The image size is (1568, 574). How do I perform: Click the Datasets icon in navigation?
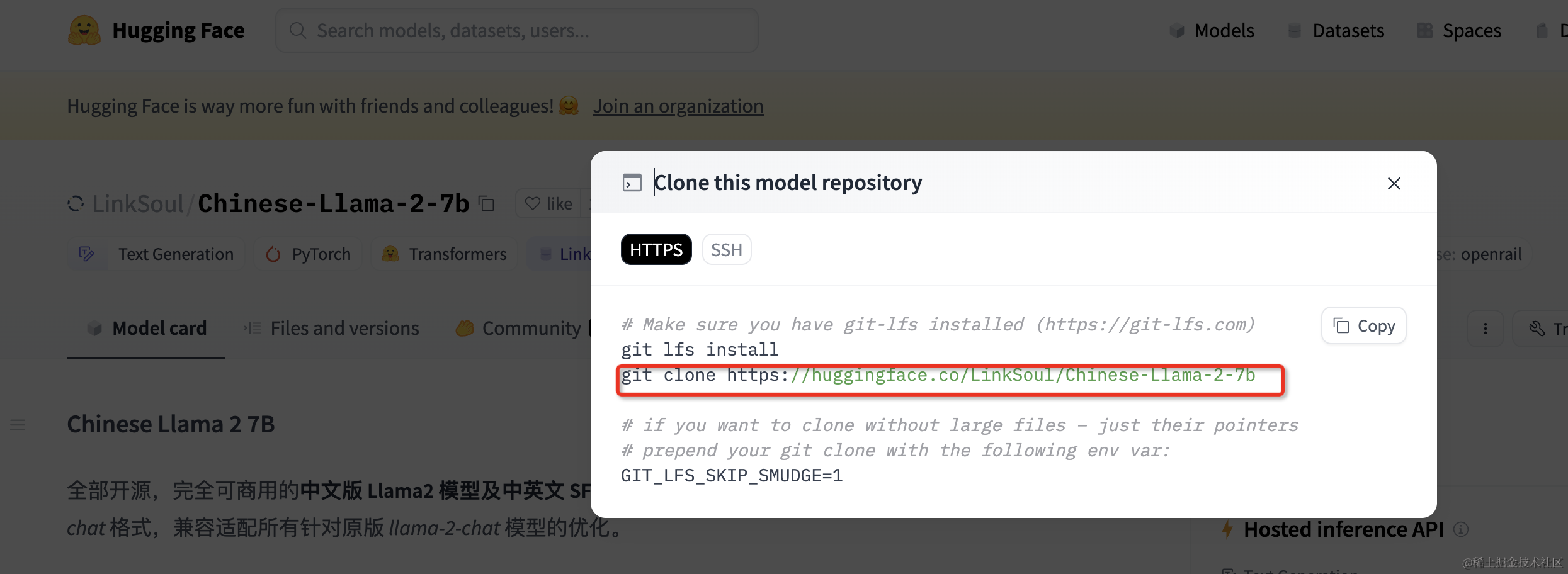(x=1295, y=30)
